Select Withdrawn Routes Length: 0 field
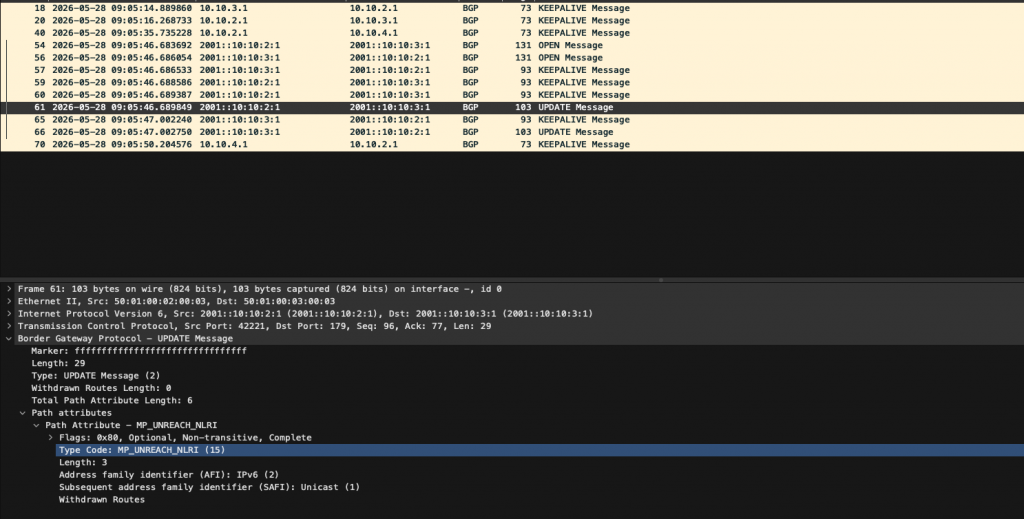Viewport: 1024px width, 519px height. (101, 388)
